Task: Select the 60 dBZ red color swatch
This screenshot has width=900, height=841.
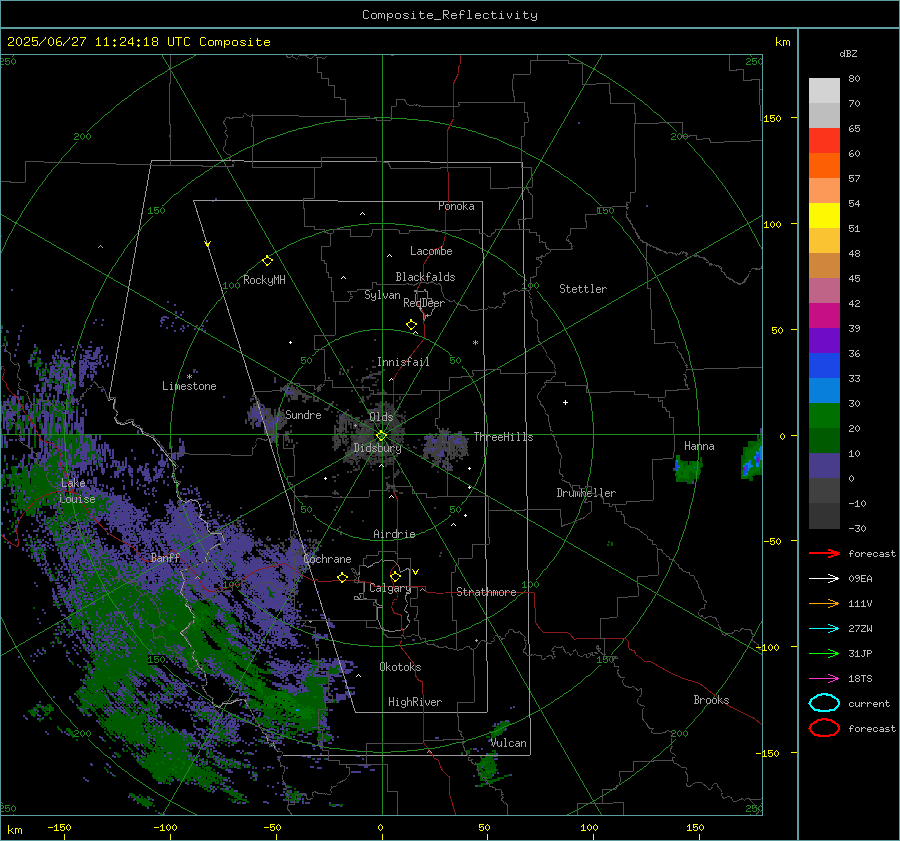Action: tap(824, 140)
